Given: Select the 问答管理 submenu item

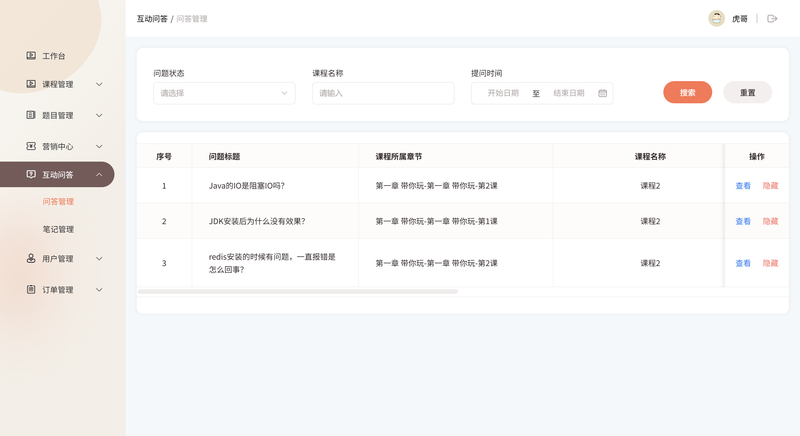Looking at the screenshot, I should coord(58,201).
